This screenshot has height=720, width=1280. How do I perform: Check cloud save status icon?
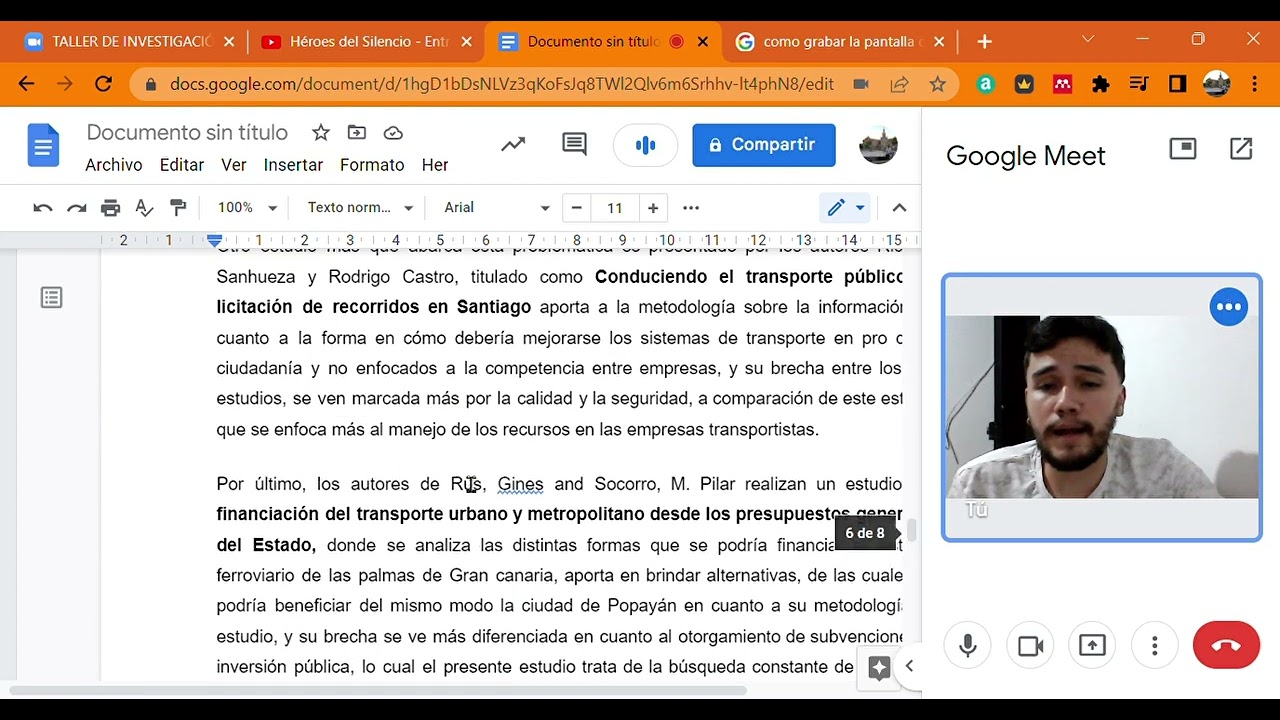click(x=393, y=133)
